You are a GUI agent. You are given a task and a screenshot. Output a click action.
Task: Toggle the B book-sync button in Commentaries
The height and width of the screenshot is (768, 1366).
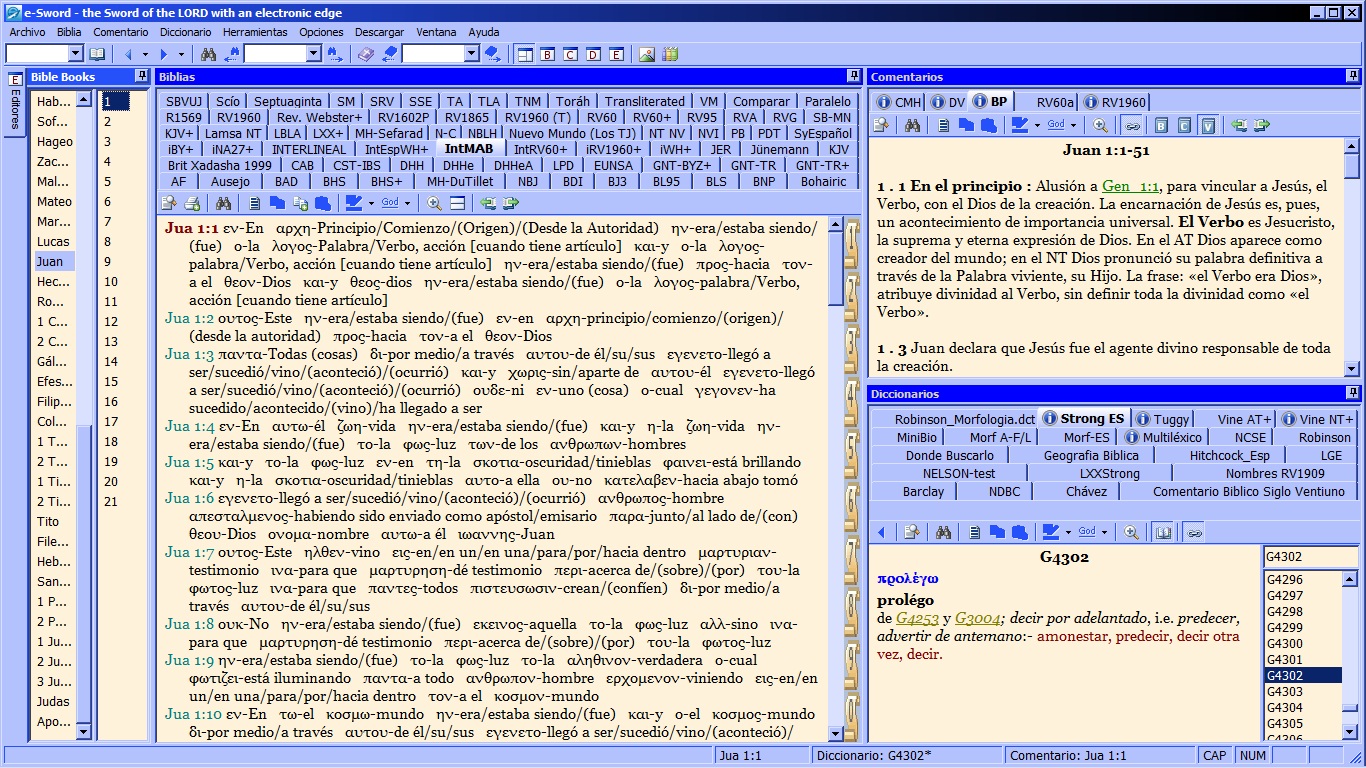(1160, 124)
